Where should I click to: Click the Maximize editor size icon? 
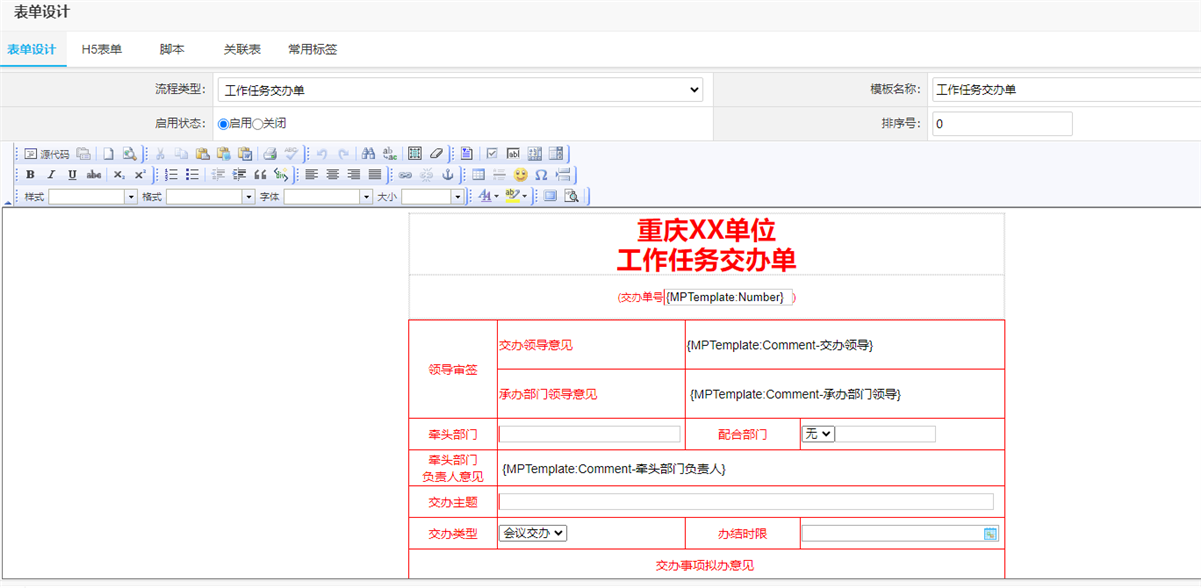pos(550,196)
